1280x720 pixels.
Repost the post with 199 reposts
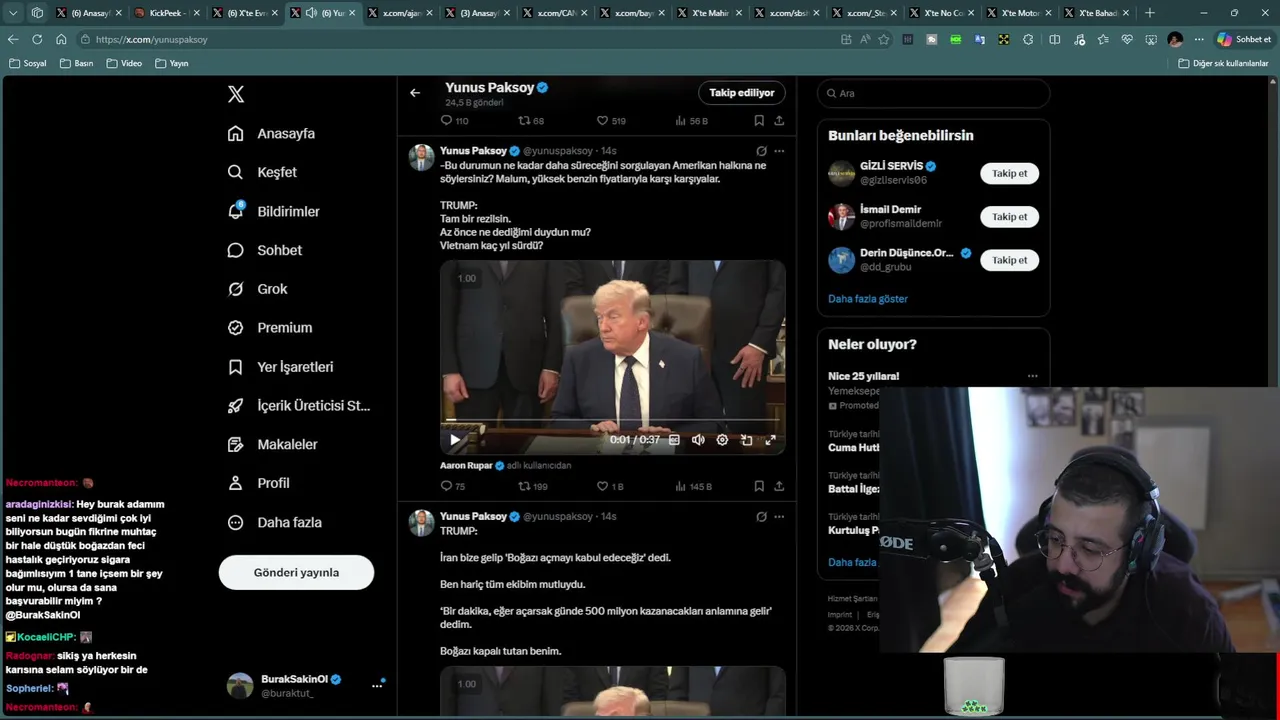532,486
